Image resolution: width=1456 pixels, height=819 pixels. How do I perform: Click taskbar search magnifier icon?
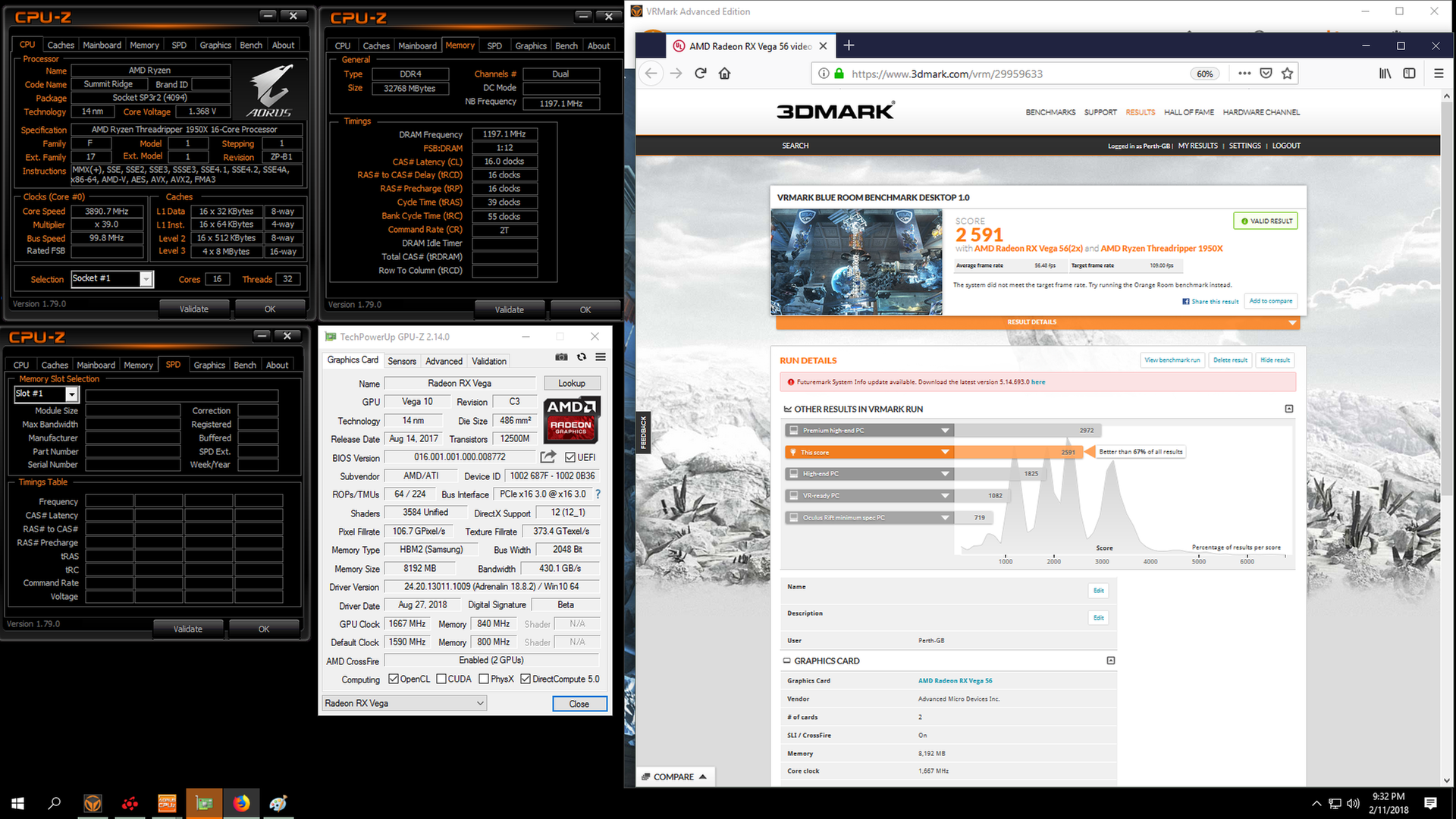[x=55, y=803]
